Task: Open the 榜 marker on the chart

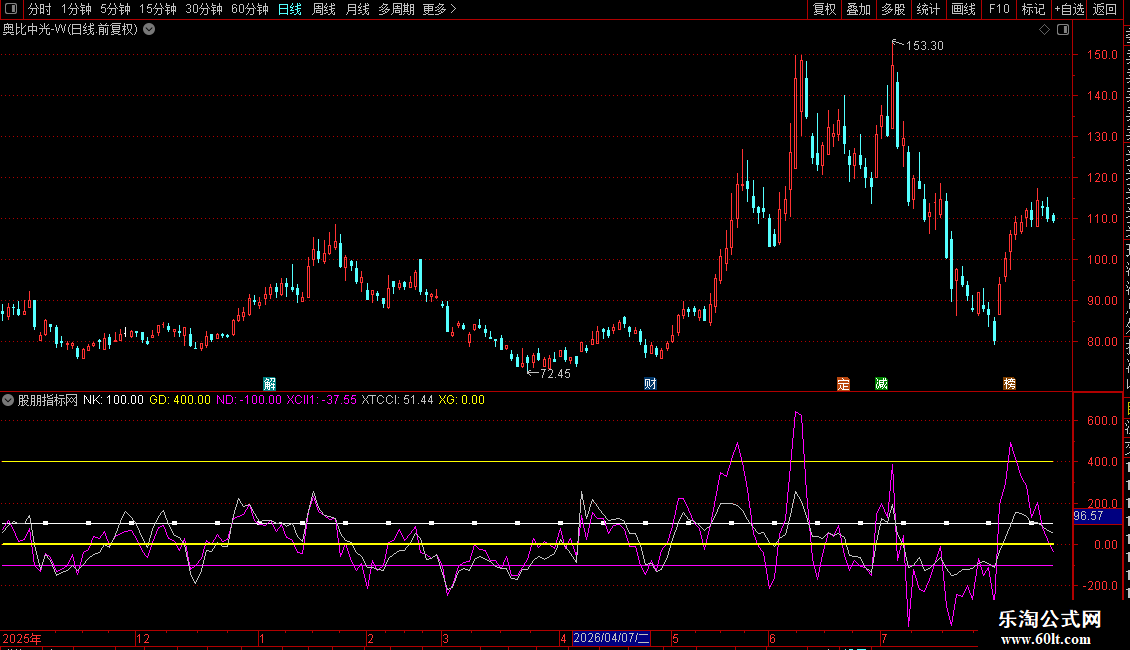Action: pyautogui.click(x=1010, y=383)
